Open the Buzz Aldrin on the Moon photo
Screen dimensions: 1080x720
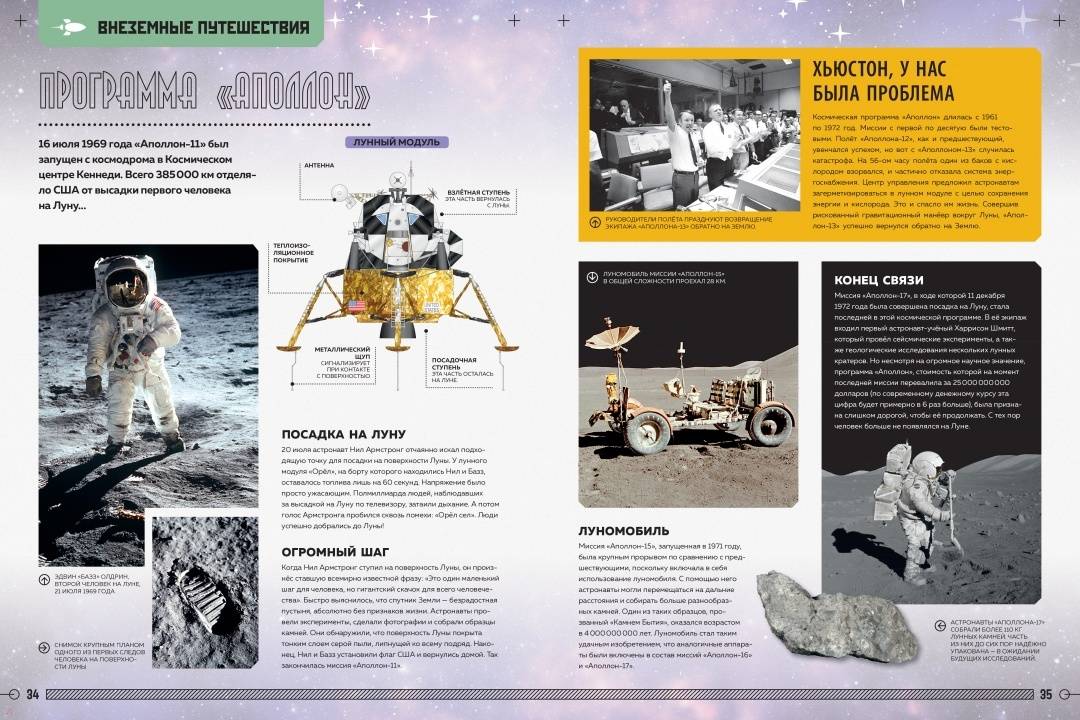pos(148,403)
